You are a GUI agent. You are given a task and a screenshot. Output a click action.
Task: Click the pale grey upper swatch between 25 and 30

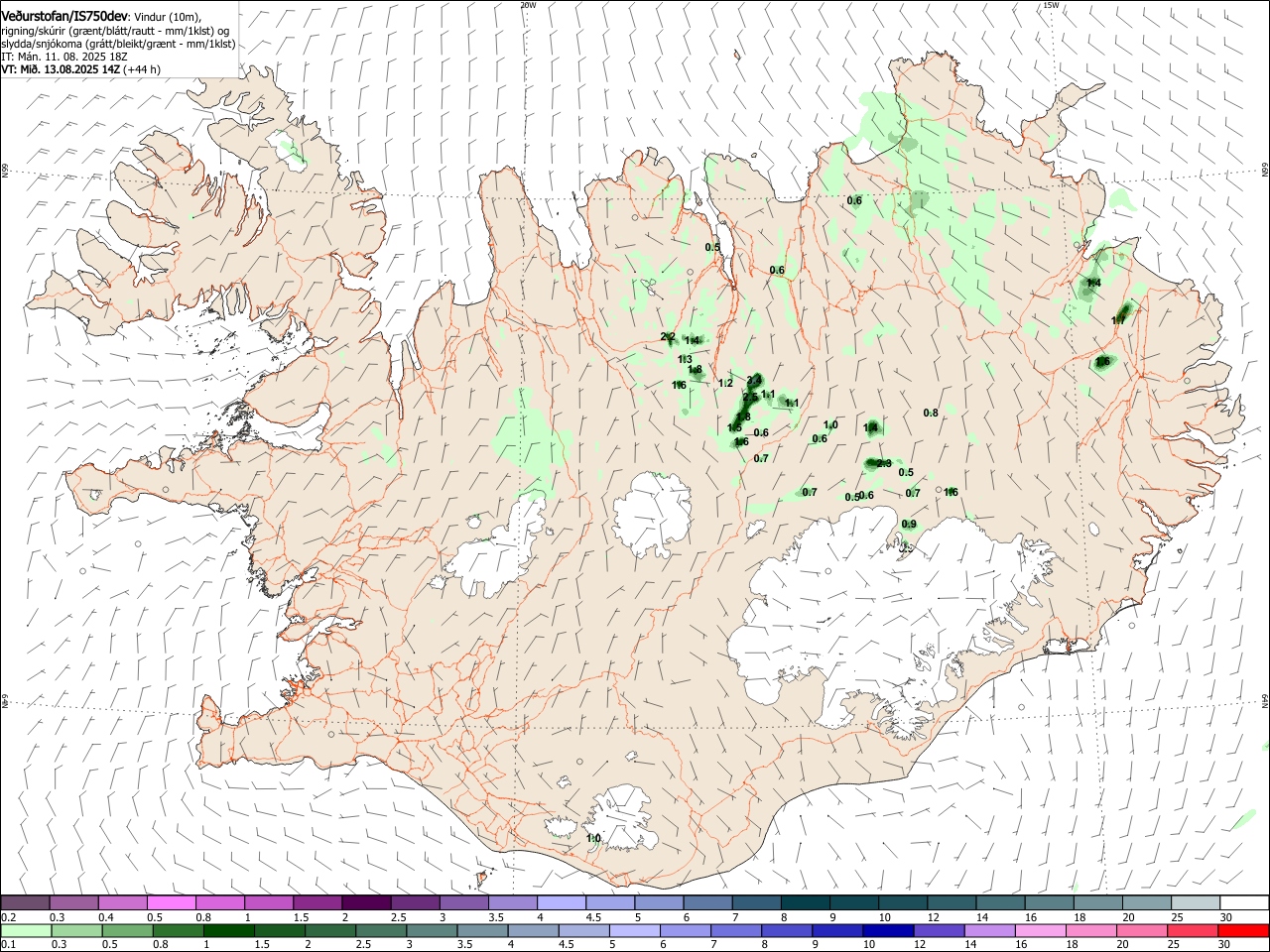click(x=1195, y=903)
